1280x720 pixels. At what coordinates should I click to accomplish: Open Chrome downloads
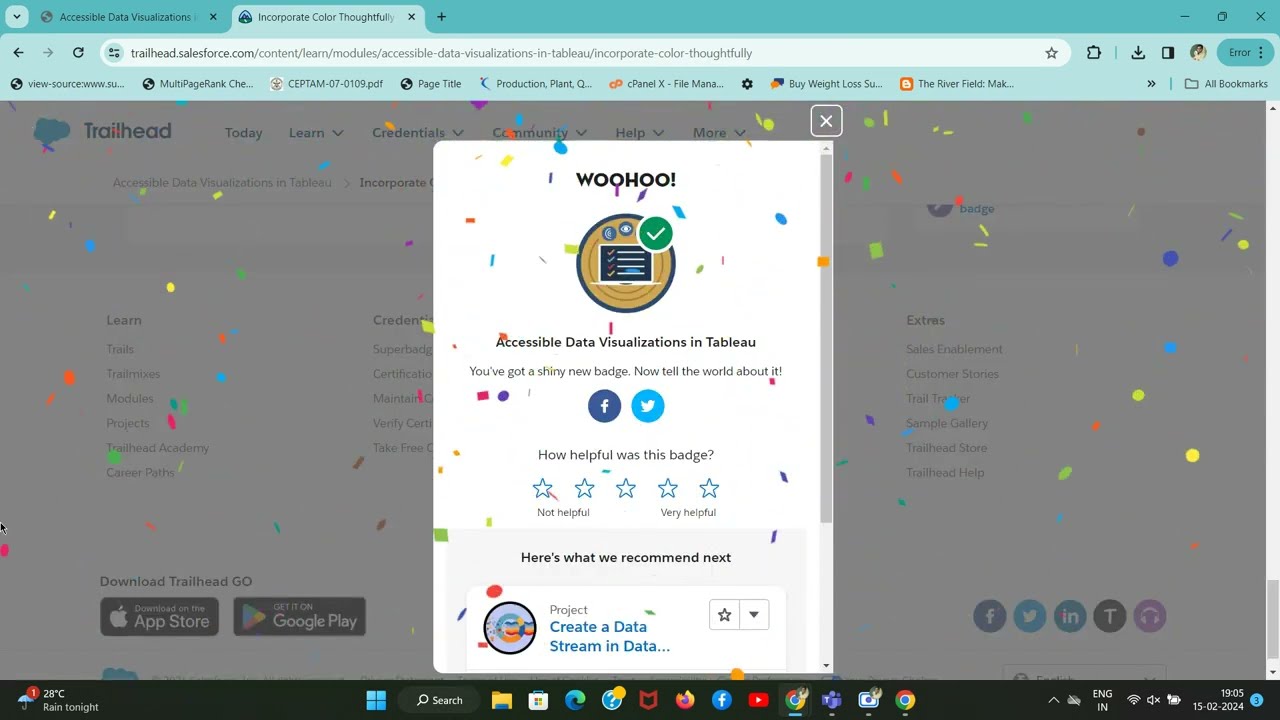click(1138, 53)
